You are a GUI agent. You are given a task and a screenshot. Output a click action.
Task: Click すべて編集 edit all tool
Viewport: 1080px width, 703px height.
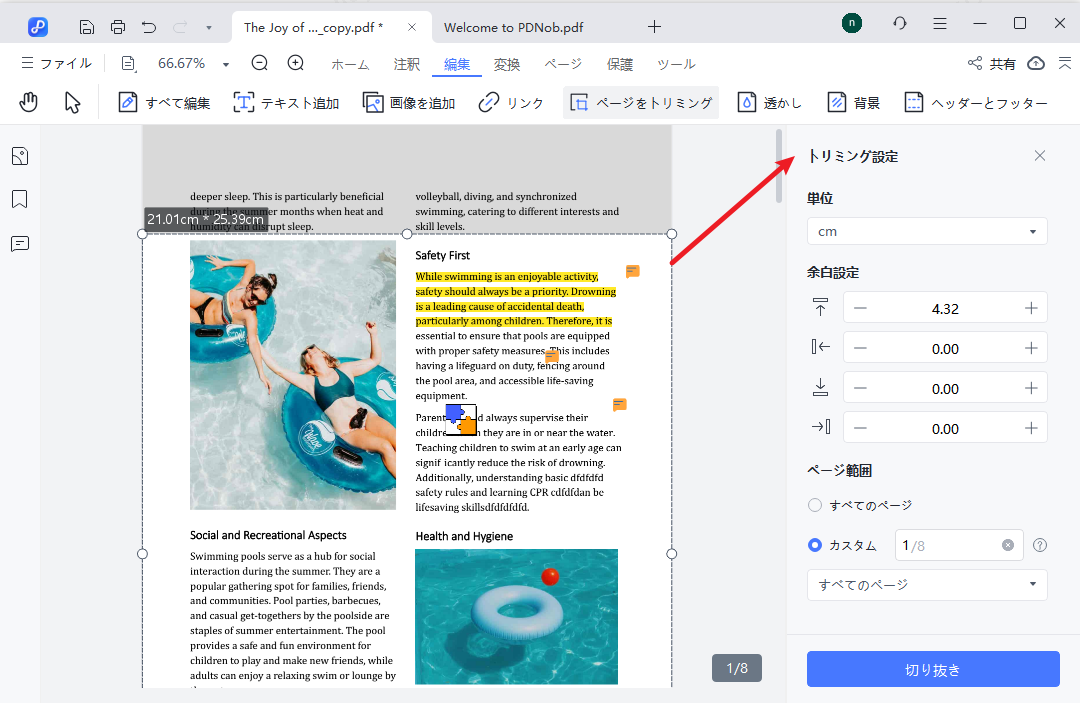[x=164, y=103]
